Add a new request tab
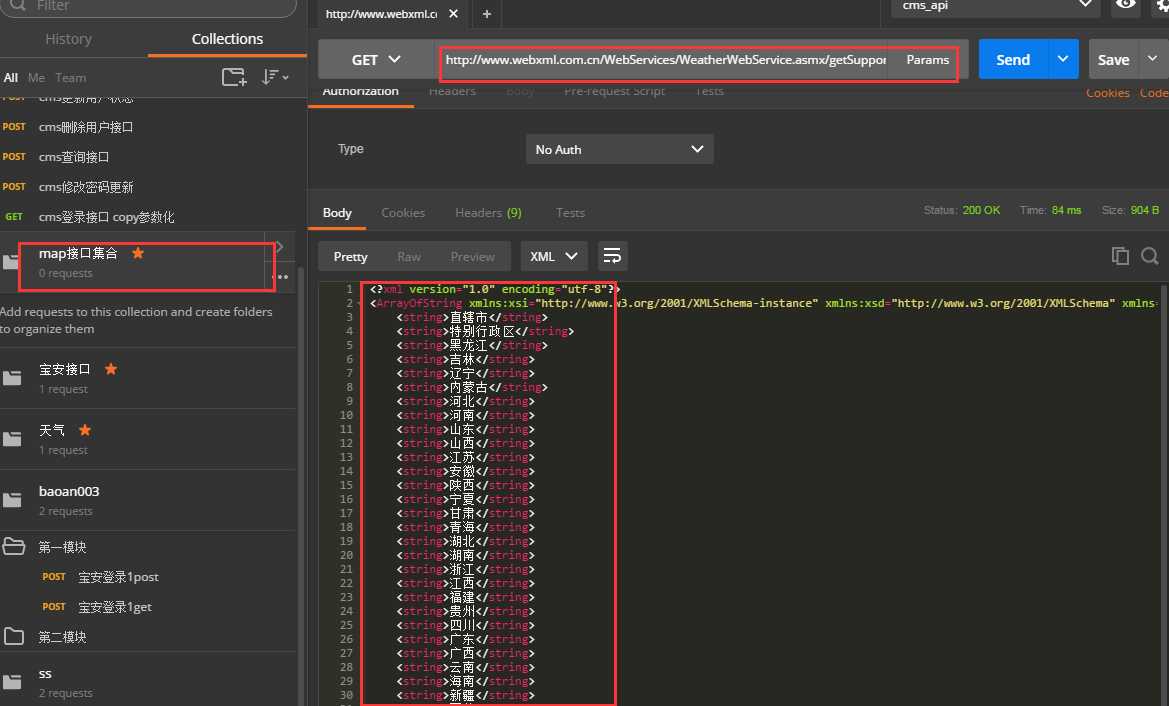The height and width of the screenshot is (706, 1169). [x=487, y=14]
